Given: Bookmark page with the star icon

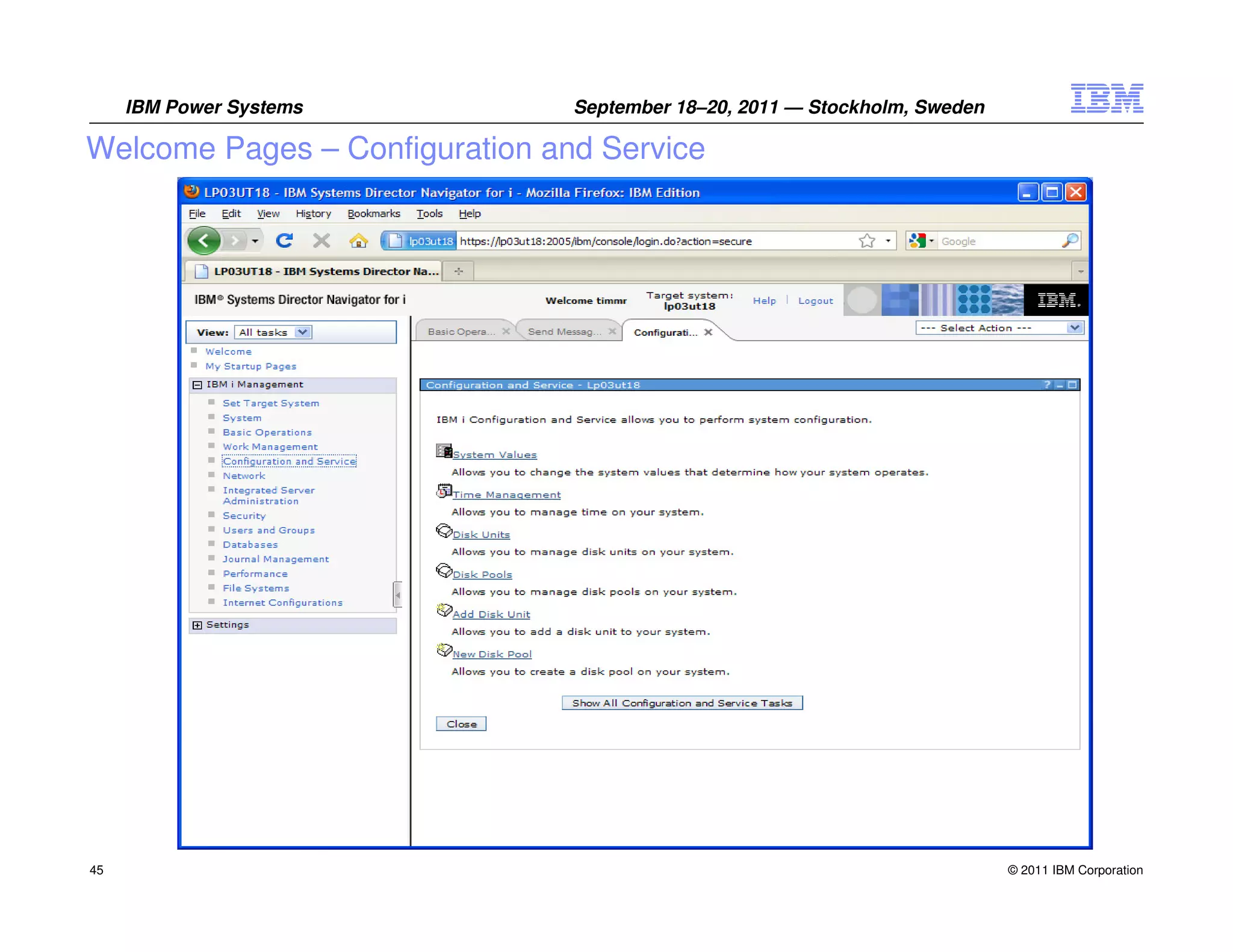Looking at the screenshot, I should tap(866, 241).
